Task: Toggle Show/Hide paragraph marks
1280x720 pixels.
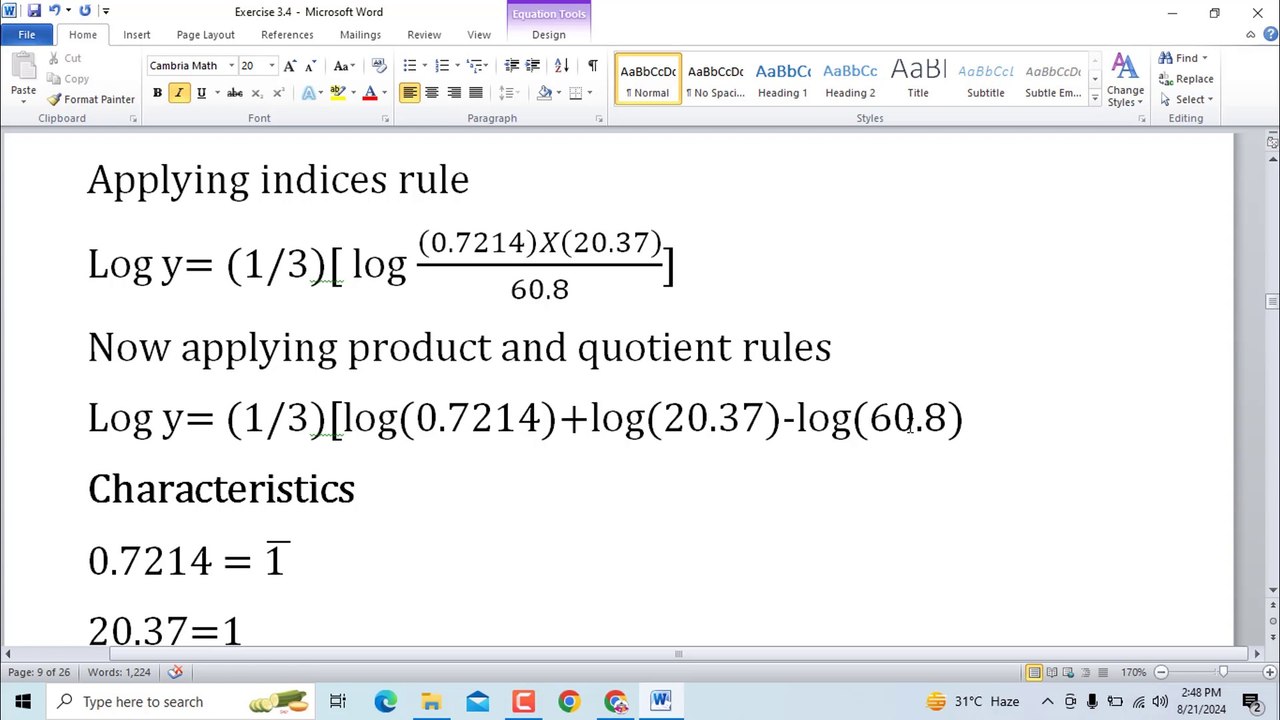Action: pyautogui.click(x=593, y=66)
